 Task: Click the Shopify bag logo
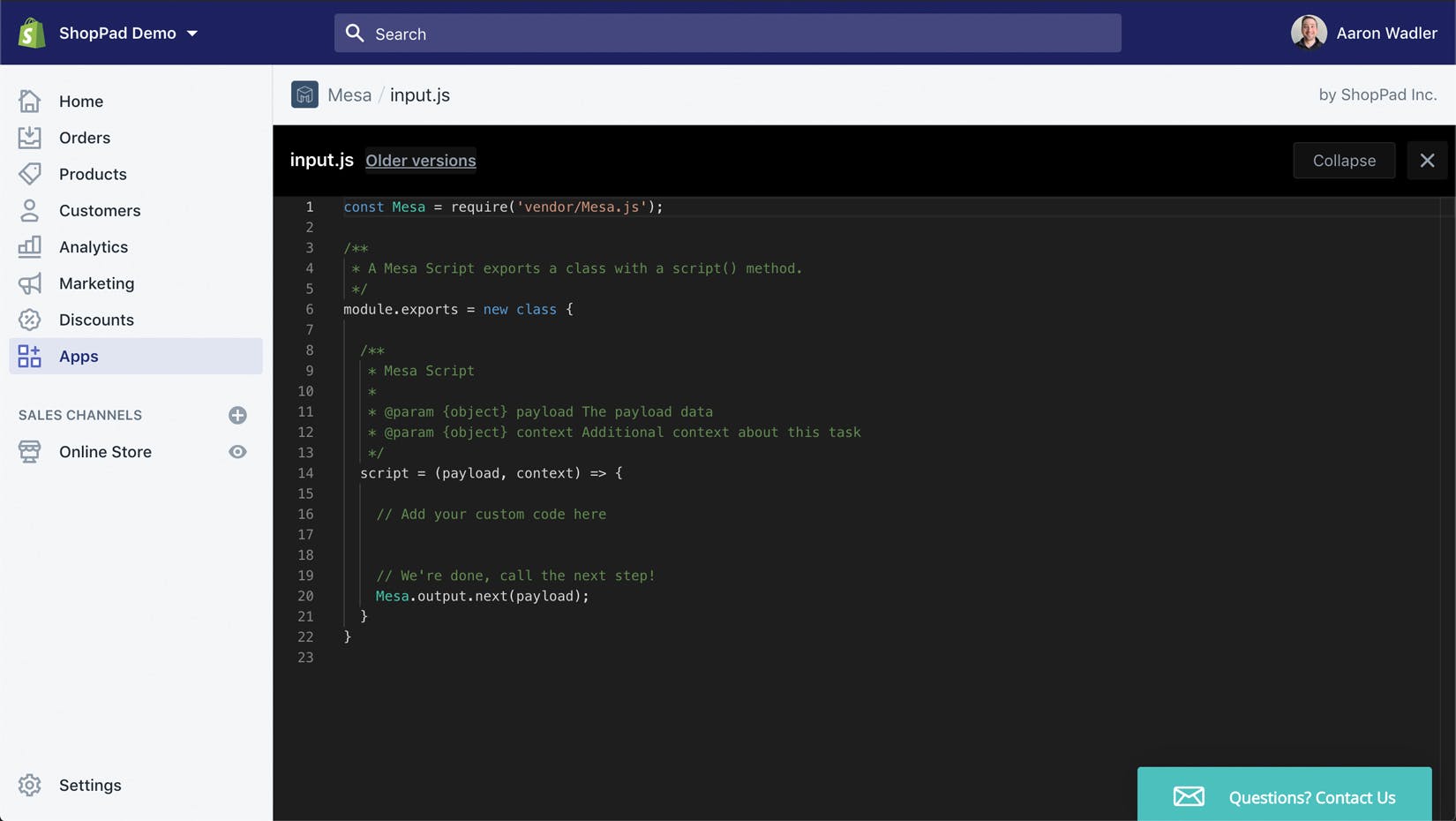(32, 33)
